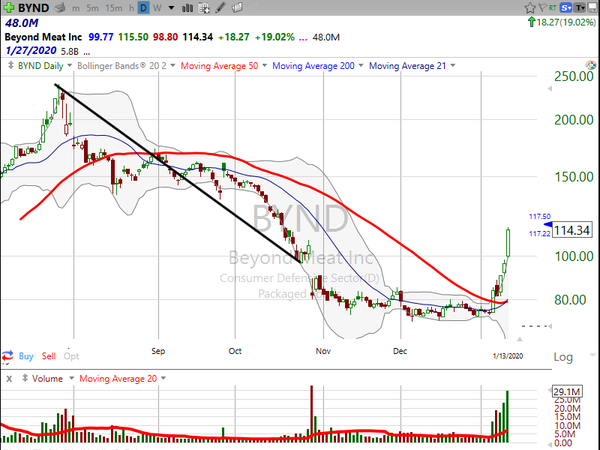The image size is (600, 450).
Task: Click the 117.50 blue price label
Action: point(540,217)
